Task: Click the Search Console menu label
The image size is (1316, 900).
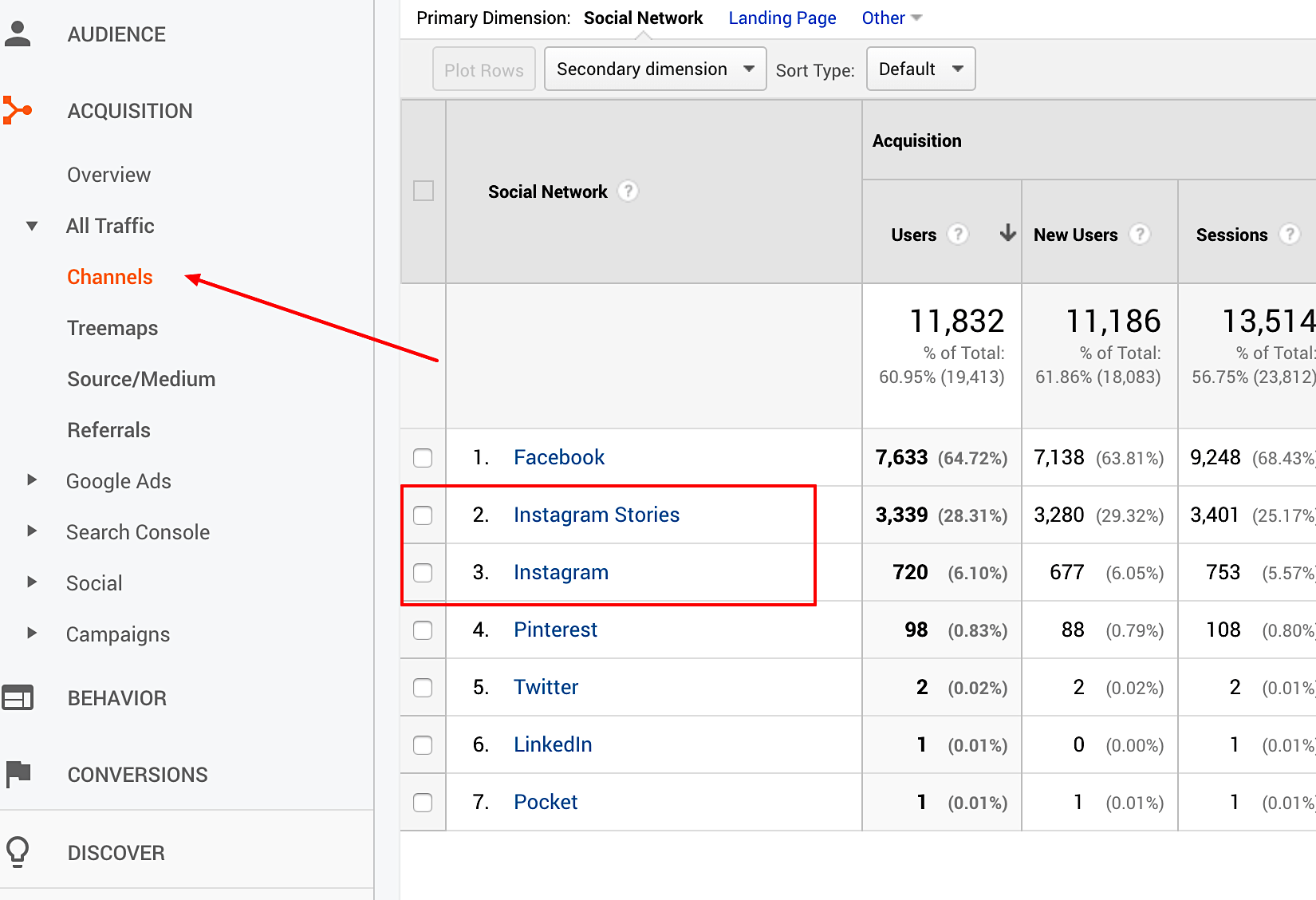Action: [x=138, y=532]
